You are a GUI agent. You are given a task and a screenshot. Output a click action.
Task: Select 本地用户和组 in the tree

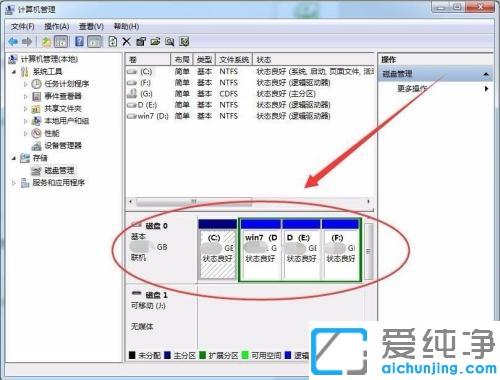[67, 121]
